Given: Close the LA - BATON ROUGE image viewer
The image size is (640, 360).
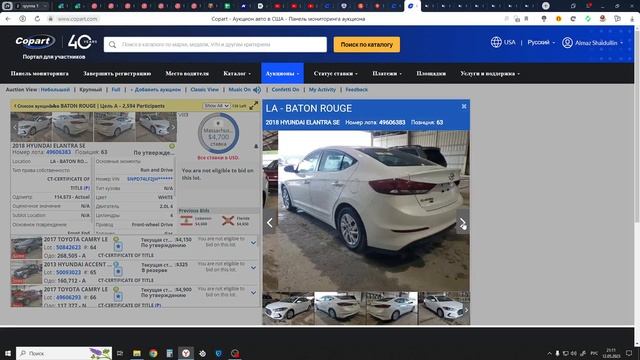Looking at the screenshot, I should point(464,106).
